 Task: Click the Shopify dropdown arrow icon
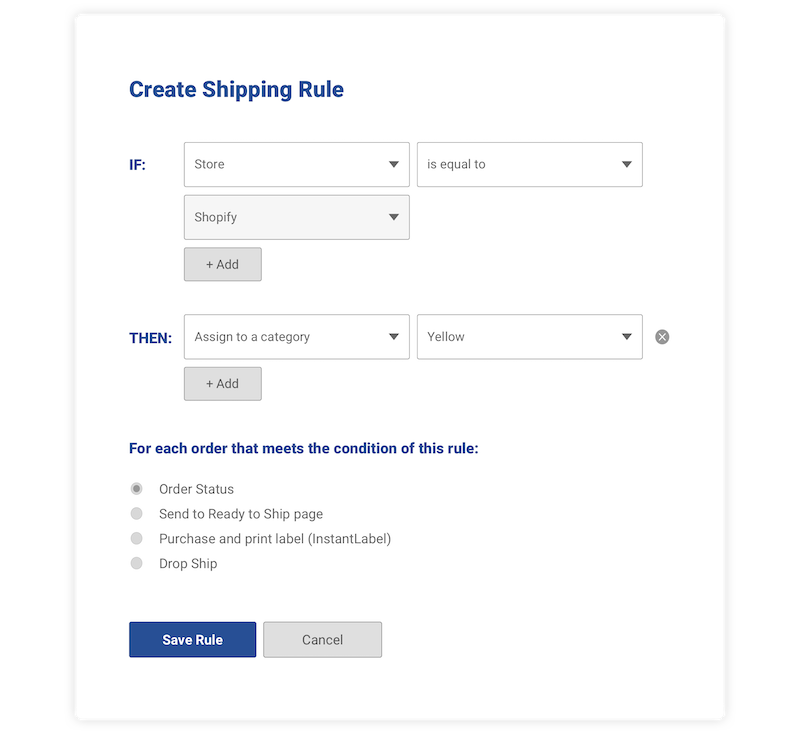394,218
